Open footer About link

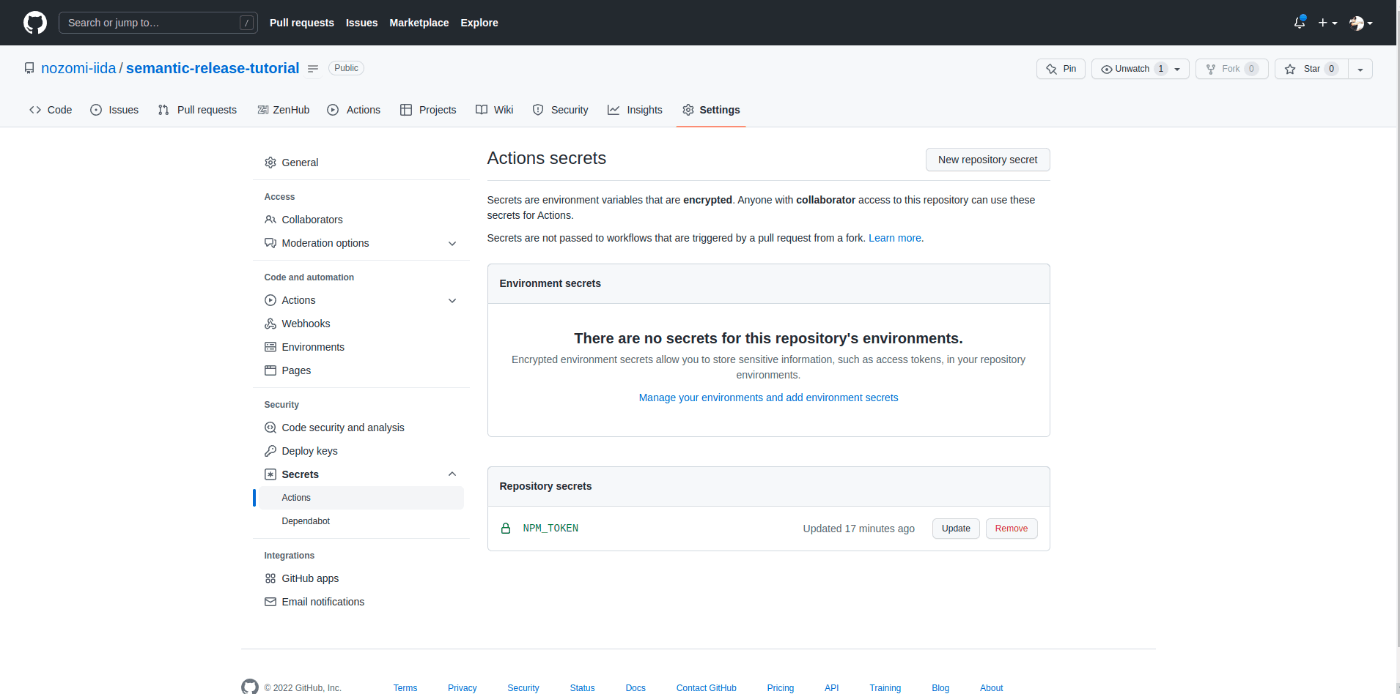point(991,688)
